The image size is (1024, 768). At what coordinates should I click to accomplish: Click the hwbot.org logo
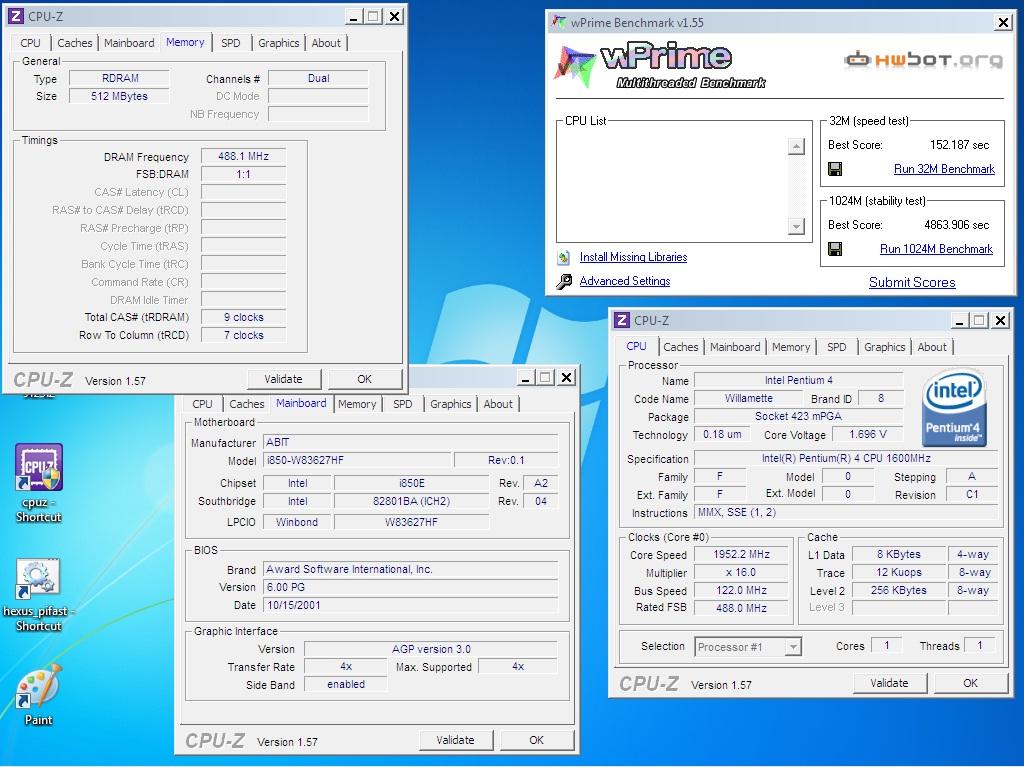click(x=923, y=60)
